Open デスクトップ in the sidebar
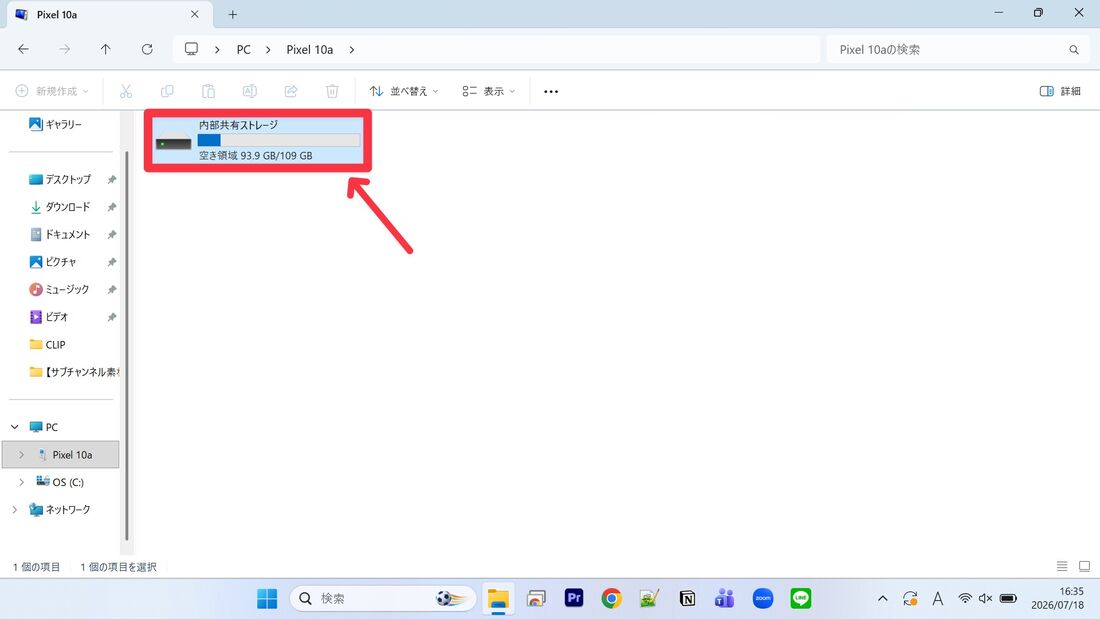Screen dimensions: 1100x619 (x=62, y=180)
